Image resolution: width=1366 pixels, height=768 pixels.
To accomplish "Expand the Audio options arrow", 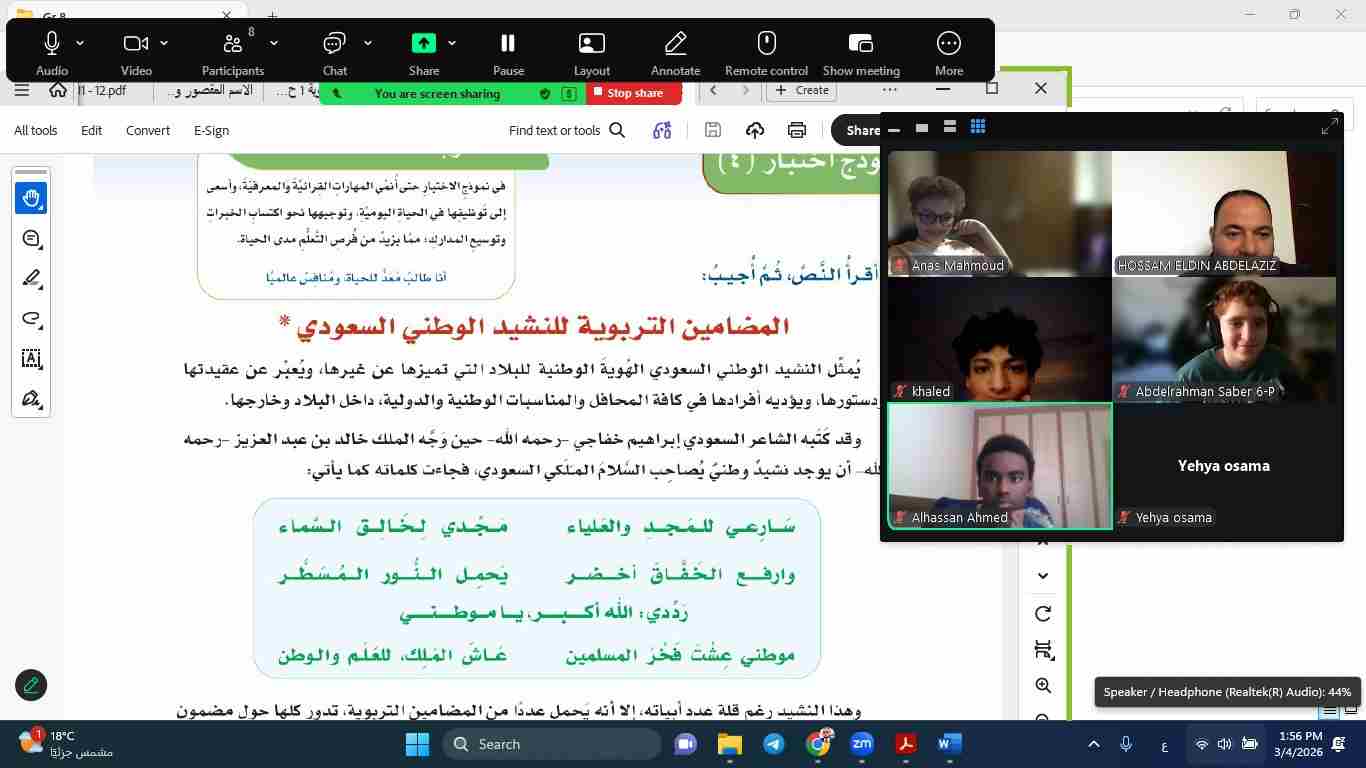I will pos(80,43).
